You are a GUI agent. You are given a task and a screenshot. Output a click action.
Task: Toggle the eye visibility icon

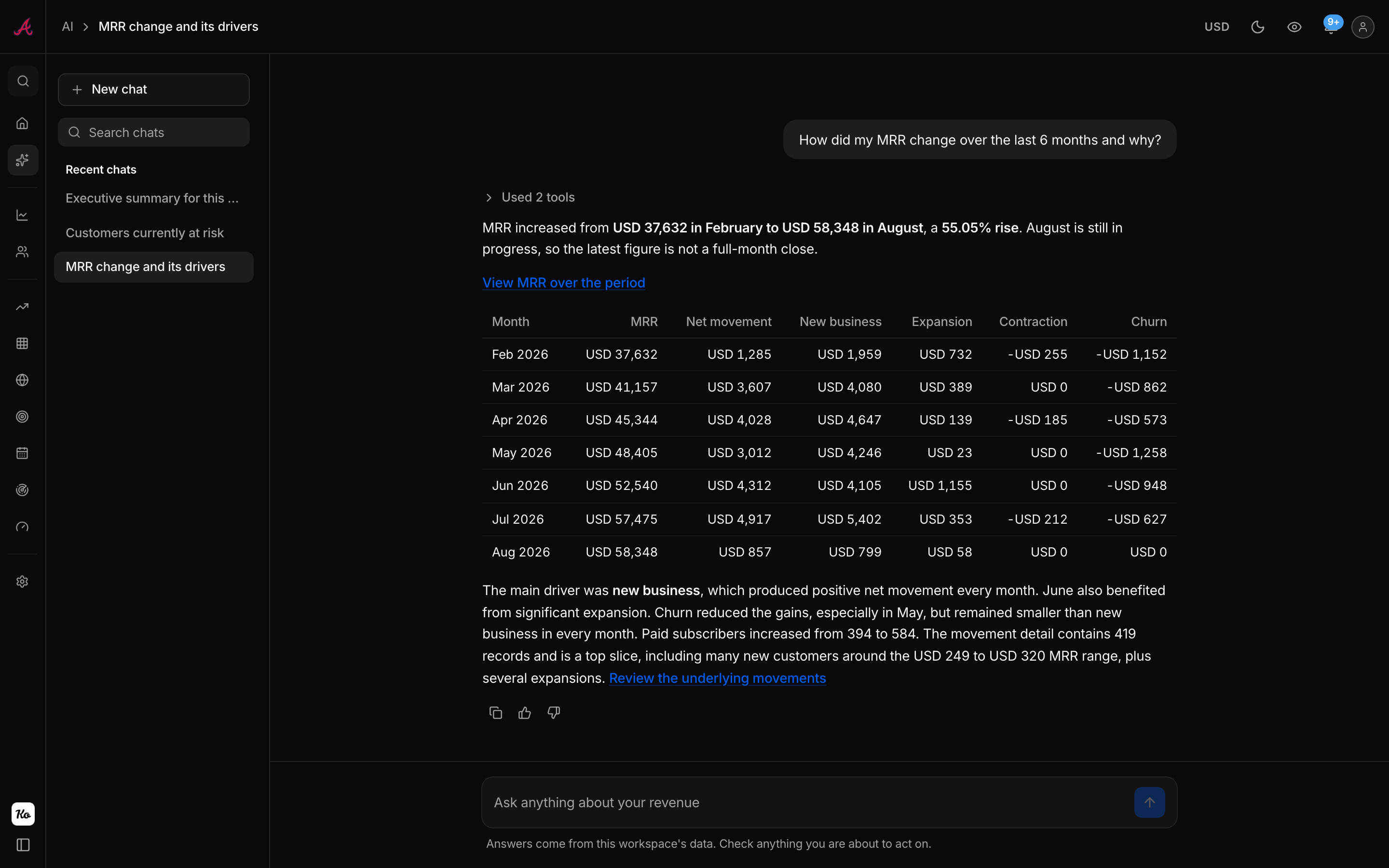pyautogui.click(x=1294, y=27)
